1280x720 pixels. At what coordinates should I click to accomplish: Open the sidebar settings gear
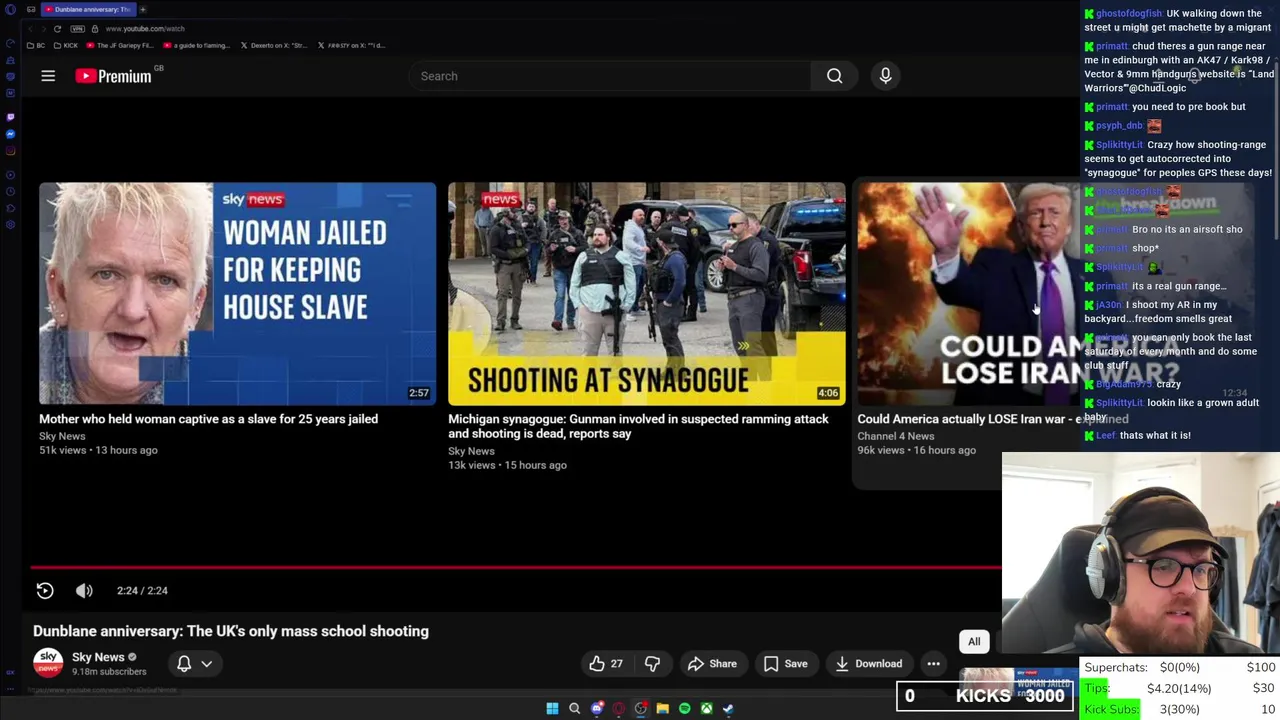click(x=10, y=225)
